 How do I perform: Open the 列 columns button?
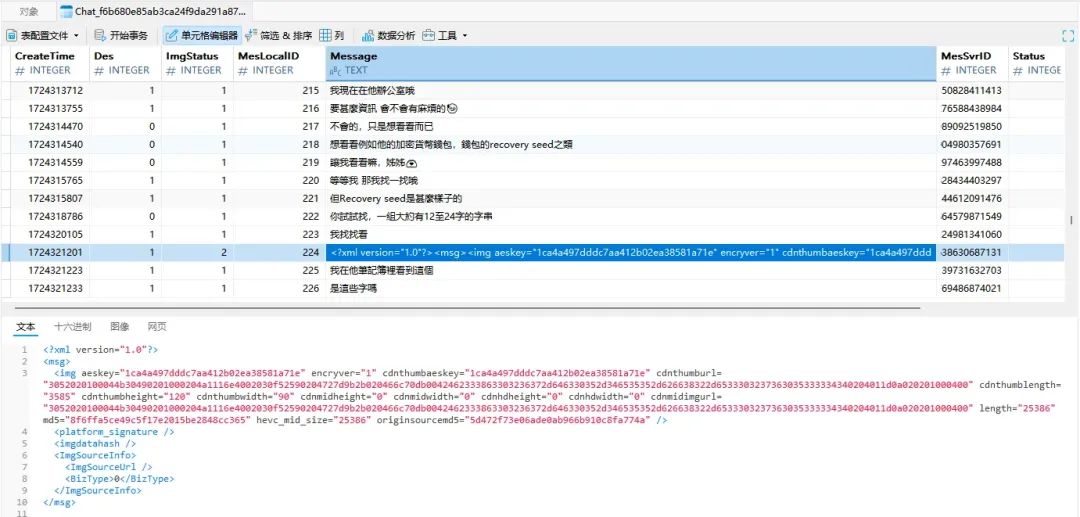pyautogui.click(x=332, y=35)
